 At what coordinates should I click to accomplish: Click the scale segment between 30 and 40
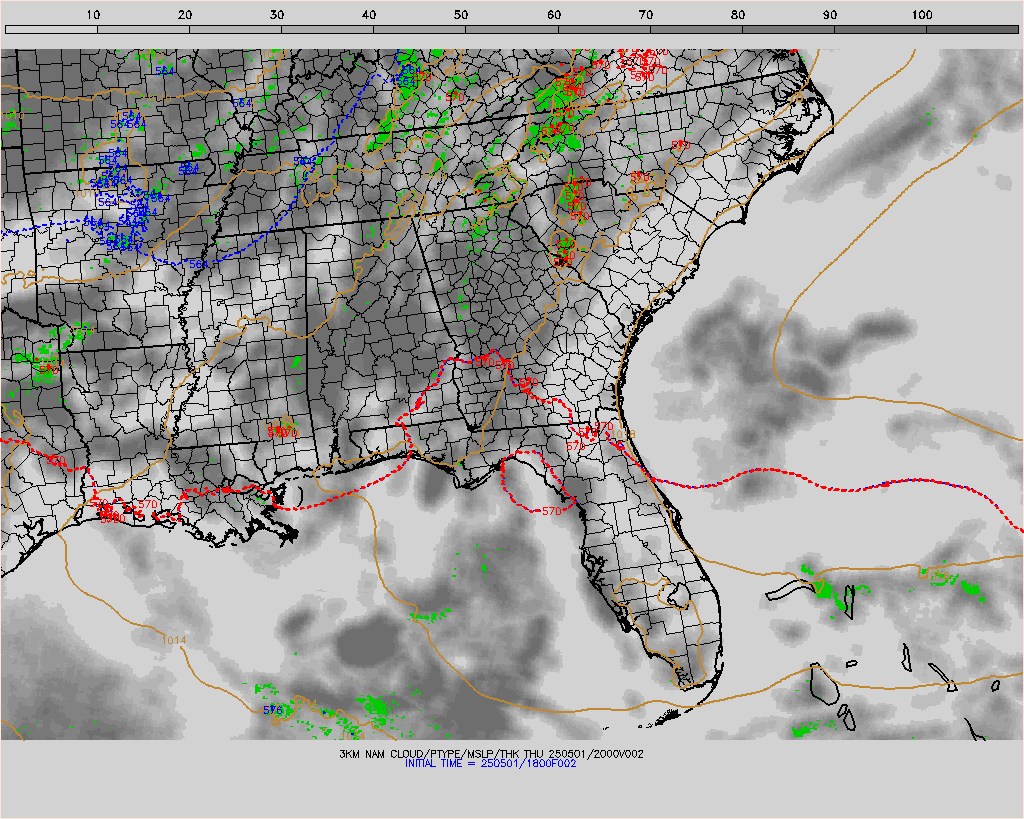click(328, 29)
